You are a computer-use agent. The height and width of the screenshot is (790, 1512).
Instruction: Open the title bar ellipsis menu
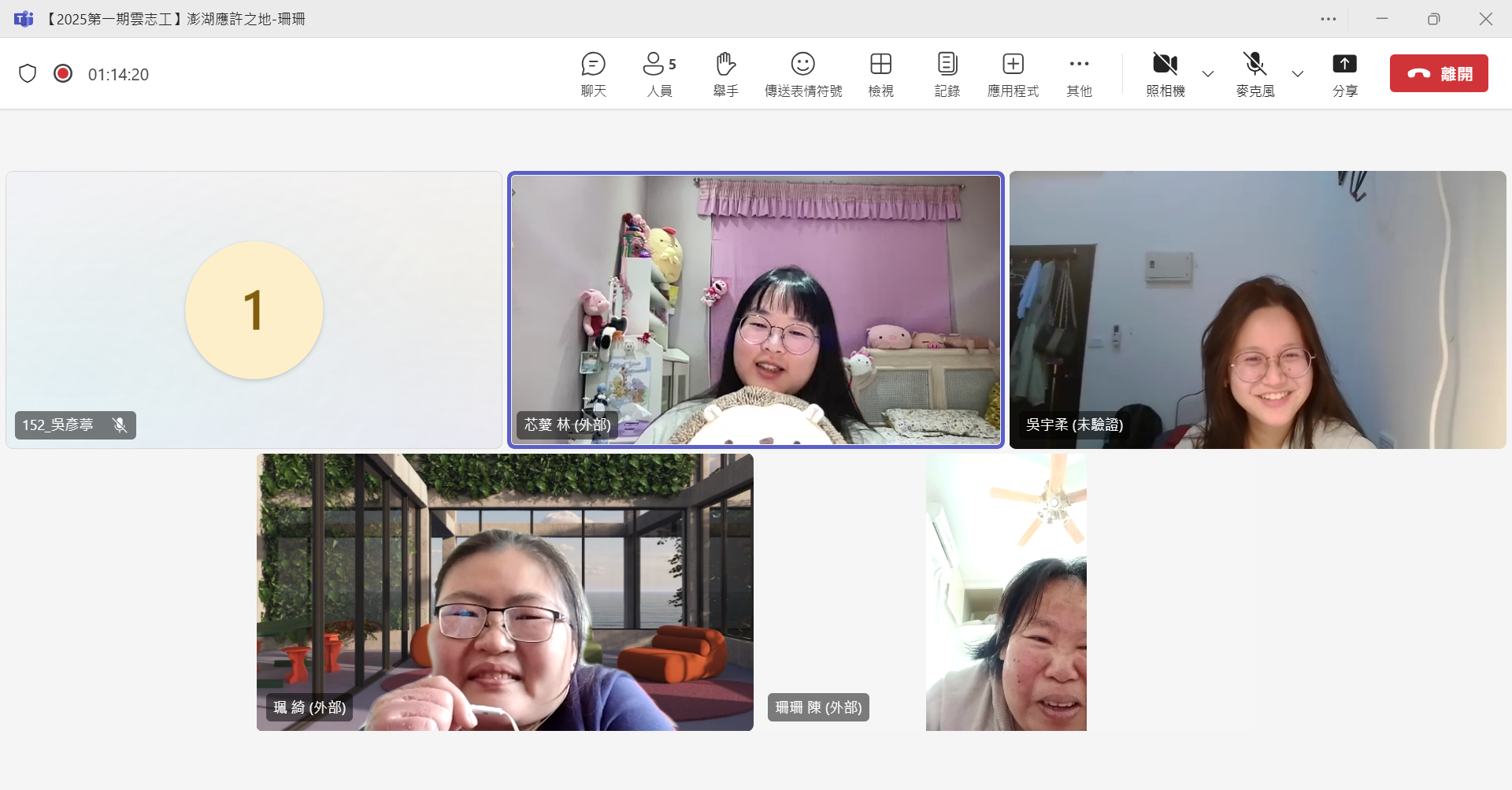1329,19
